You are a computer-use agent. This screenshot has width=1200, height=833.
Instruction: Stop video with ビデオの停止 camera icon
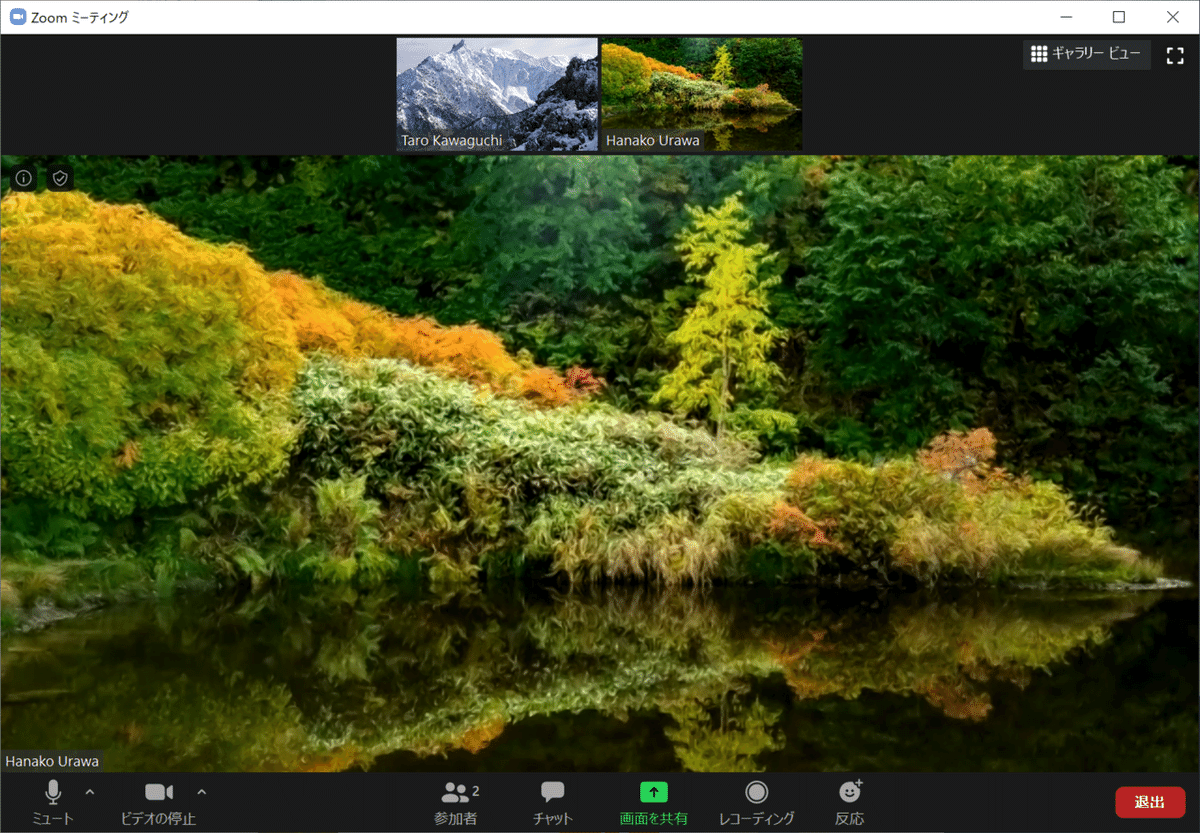tap(158, 802)
